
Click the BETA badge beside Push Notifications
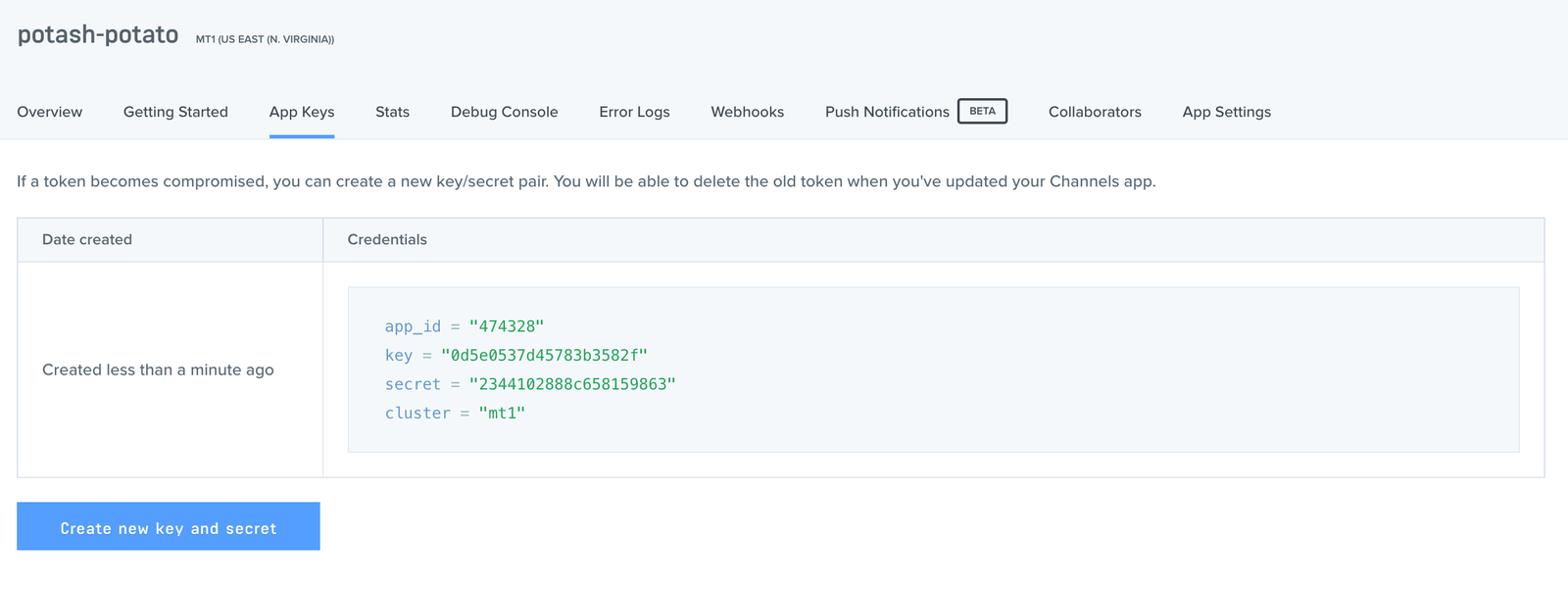point(982,111)
